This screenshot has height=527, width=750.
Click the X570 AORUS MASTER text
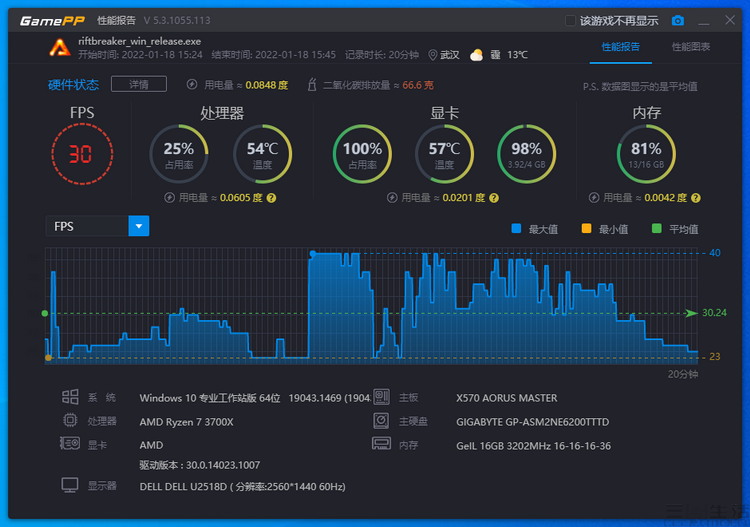click(x=507, y=398)
